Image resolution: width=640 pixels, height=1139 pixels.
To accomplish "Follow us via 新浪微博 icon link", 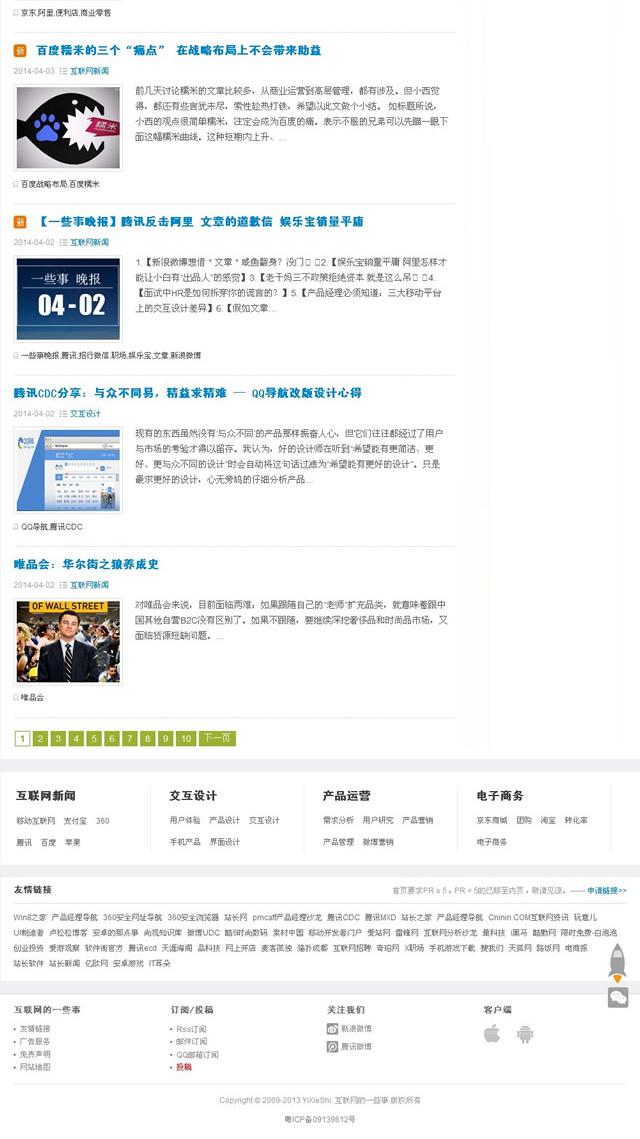I will click(349, 1029).
